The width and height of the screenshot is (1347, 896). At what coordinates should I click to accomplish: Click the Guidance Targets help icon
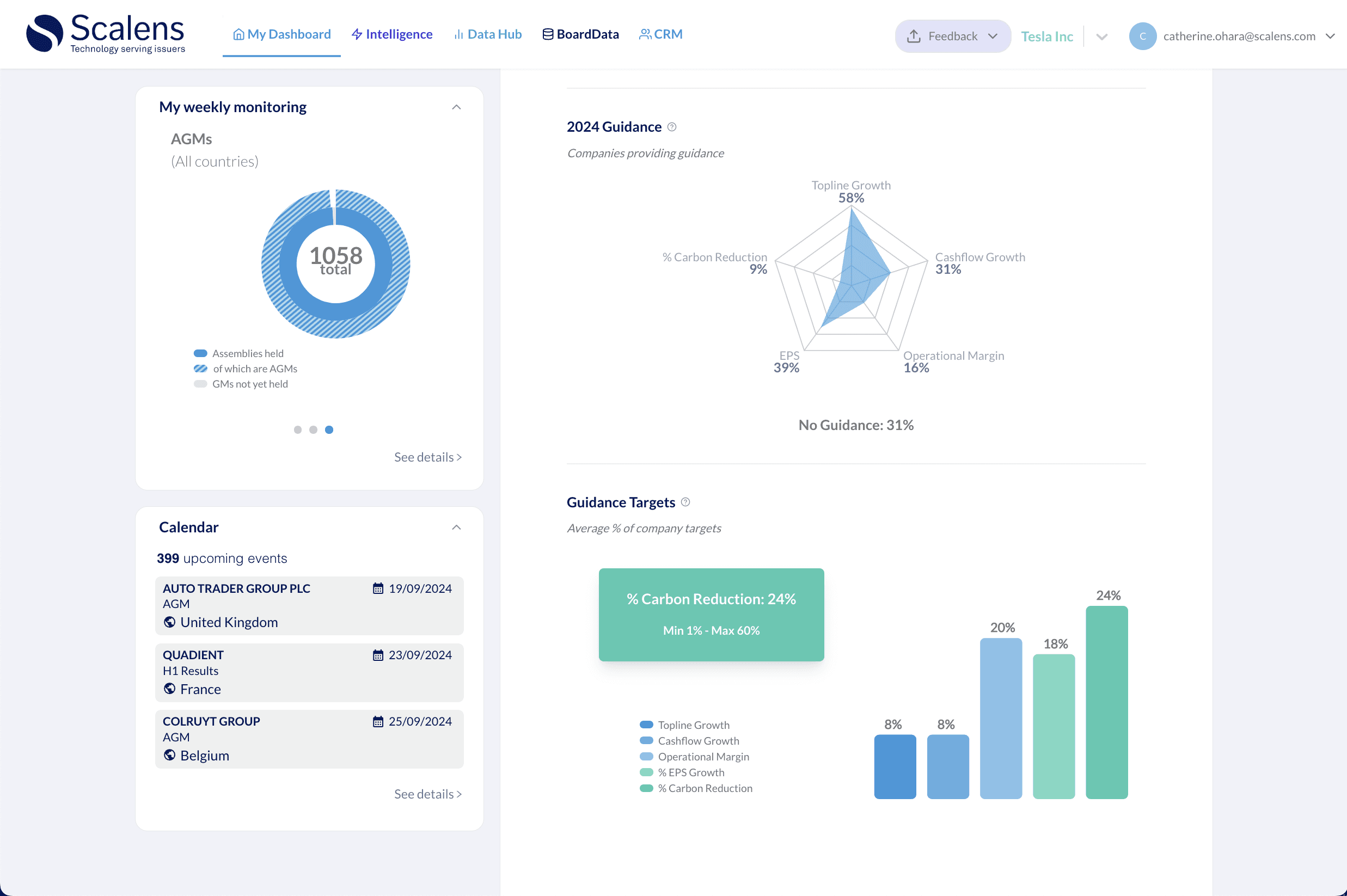685,502
